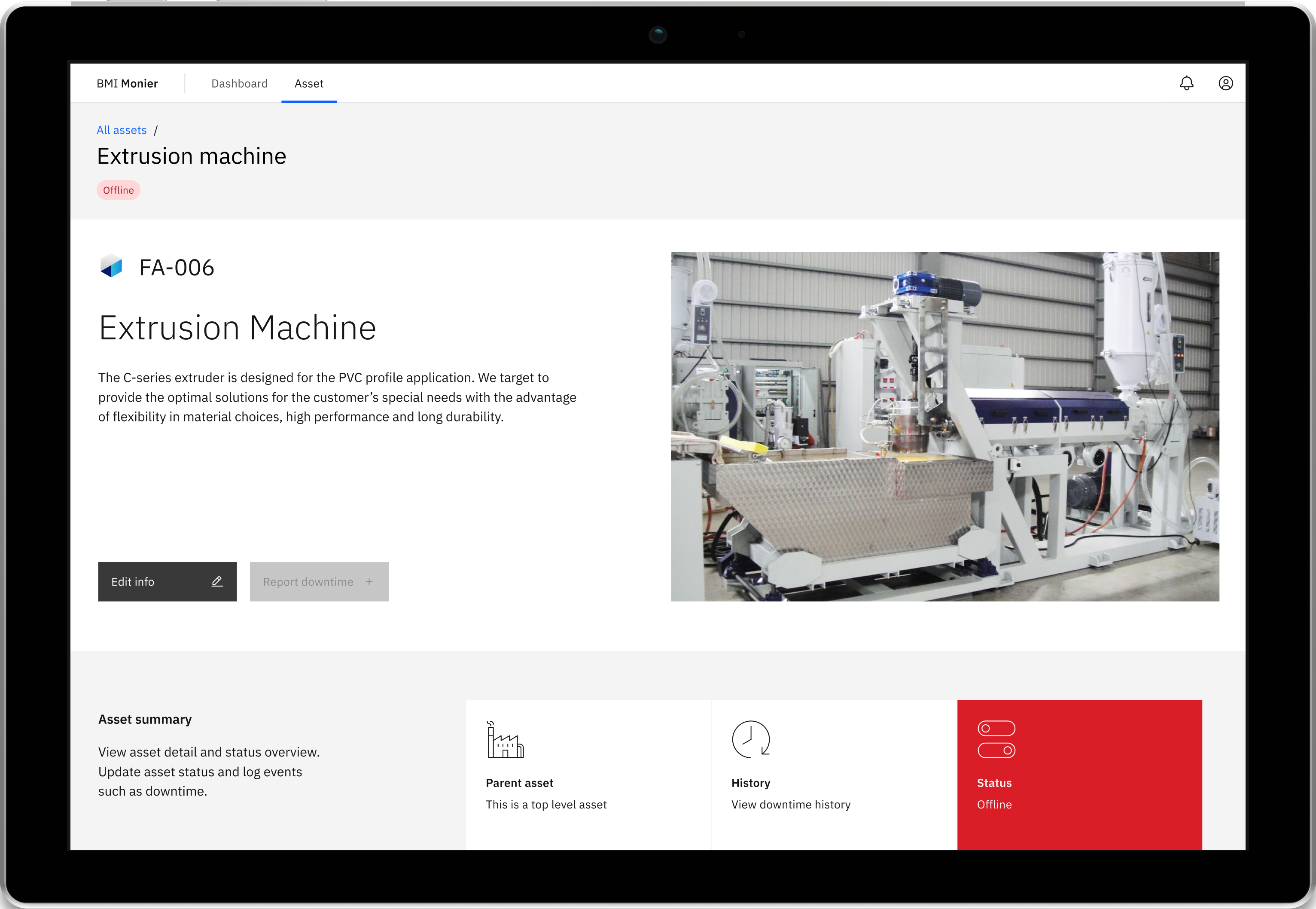Screen dimensions: 1316x909
Task: Click the blue cube icon beside FA-006
Action: (x=111, y=266)
